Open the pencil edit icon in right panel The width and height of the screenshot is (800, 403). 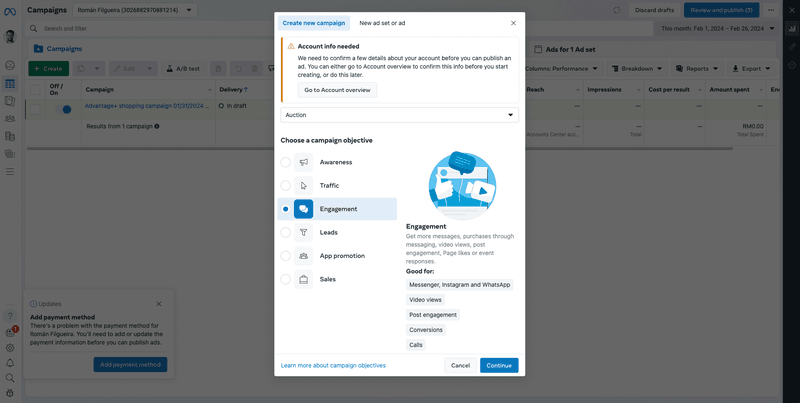click(x=792, y=47)
